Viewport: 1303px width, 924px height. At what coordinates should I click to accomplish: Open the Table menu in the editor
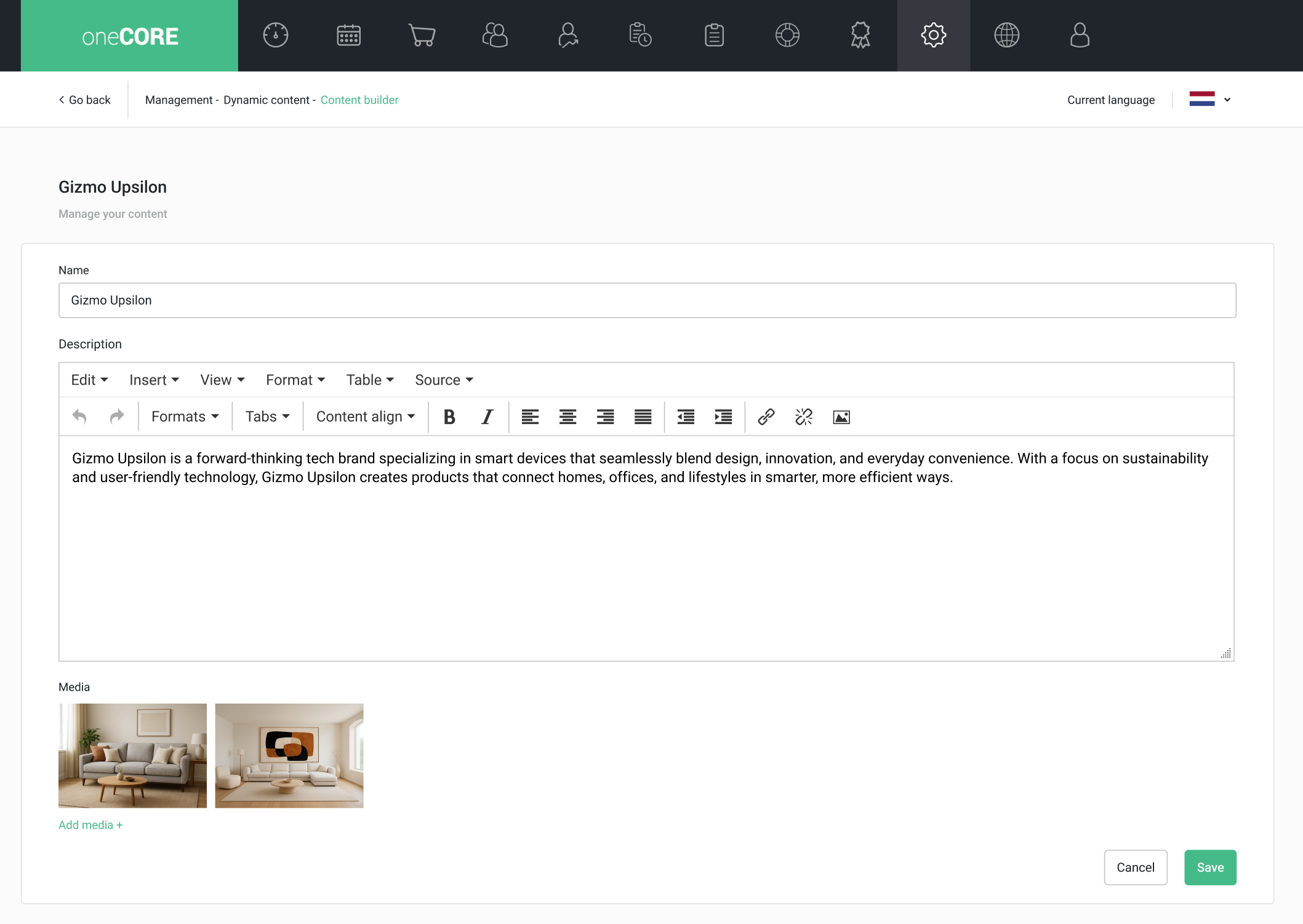(369, 380)
